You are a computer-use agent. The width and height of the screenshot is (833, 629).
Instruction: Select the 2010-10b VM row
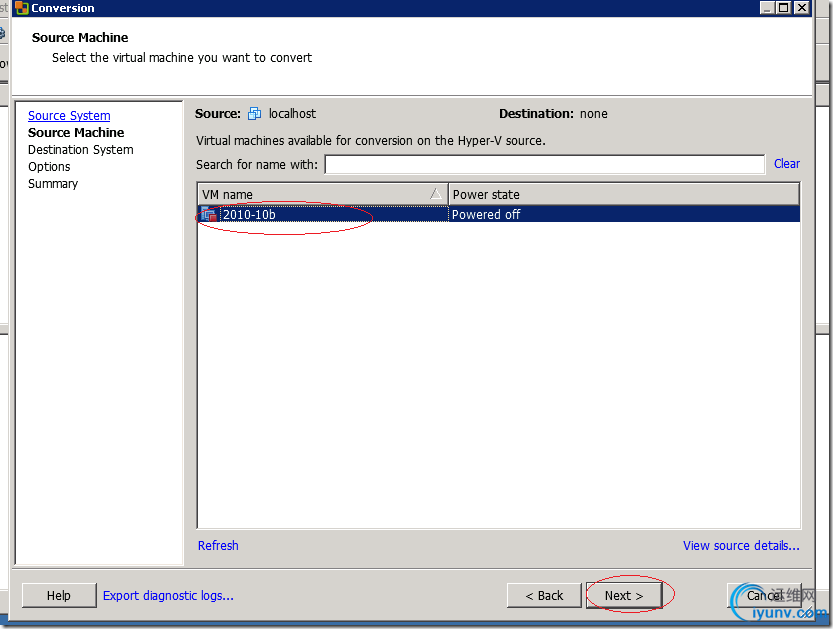[x=499, y=214]
